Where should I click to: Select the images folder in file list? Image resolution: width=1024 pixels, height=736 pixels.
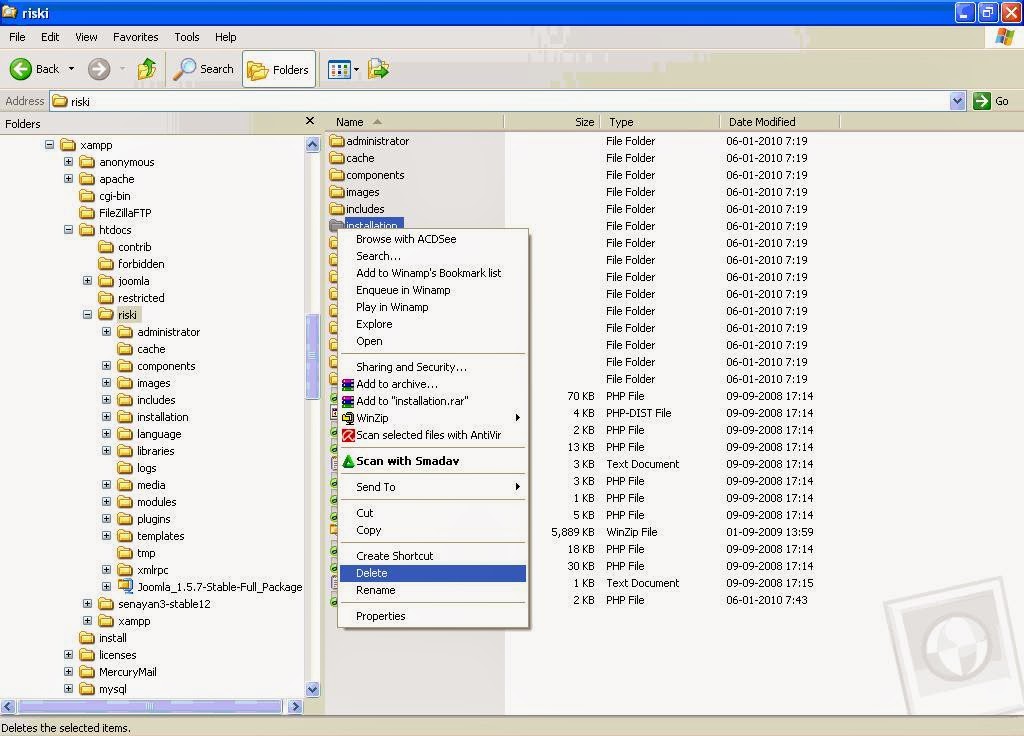pos(355,192)
